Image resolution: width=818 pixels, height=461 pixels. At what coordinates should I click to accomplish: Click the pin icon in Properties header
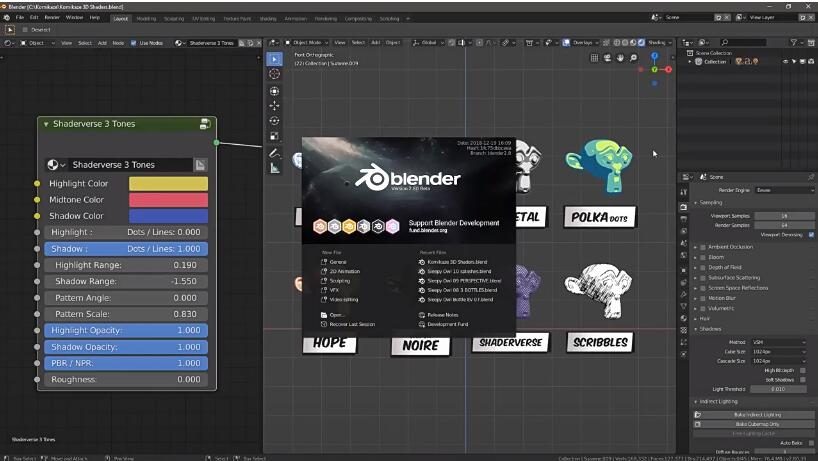tap(811, 177)
